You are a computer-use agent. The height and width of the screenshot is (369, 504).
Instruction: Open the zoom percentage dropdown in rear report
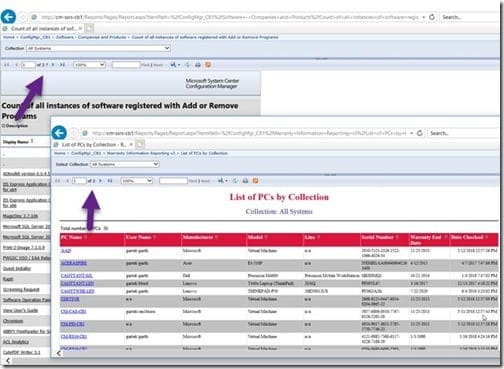89,65
